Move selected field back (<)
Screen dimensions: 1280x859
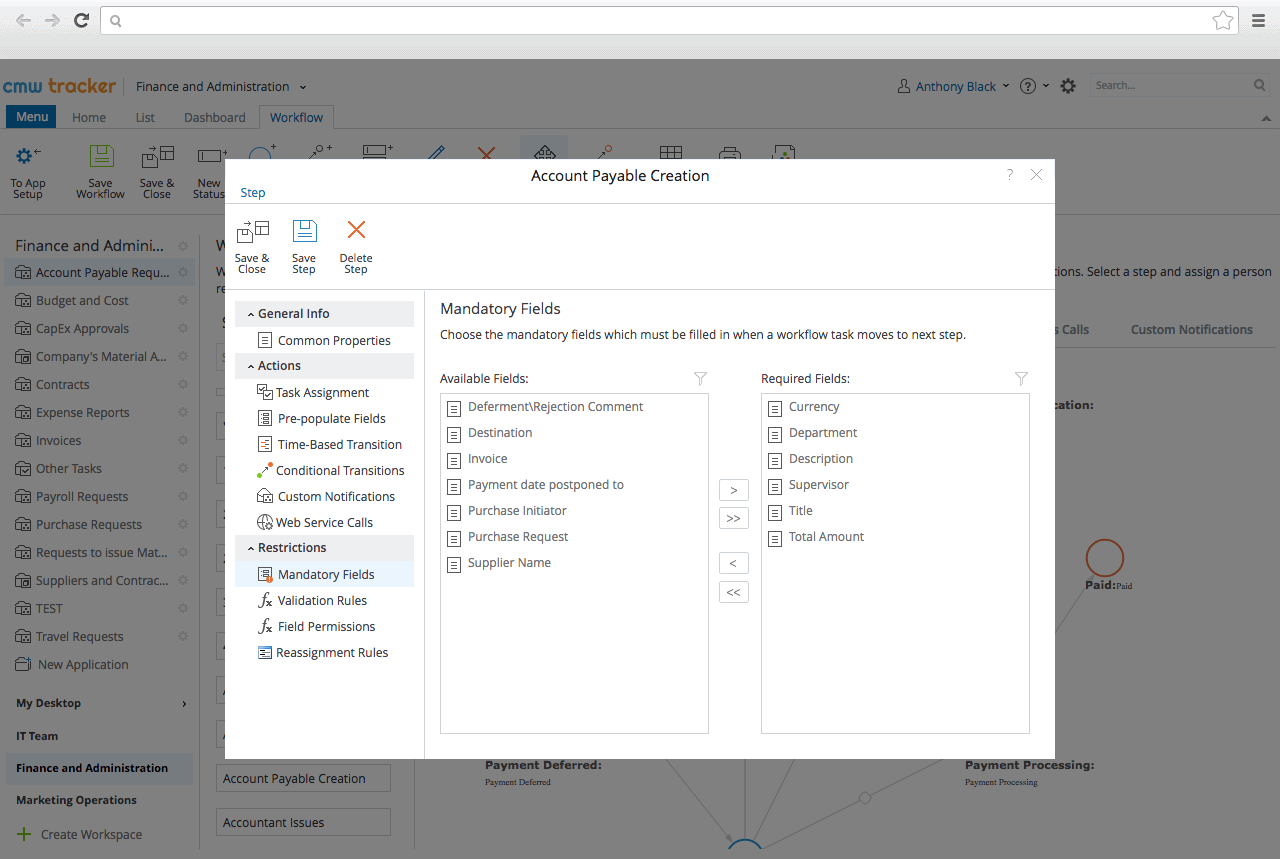[x=733, y=564]
